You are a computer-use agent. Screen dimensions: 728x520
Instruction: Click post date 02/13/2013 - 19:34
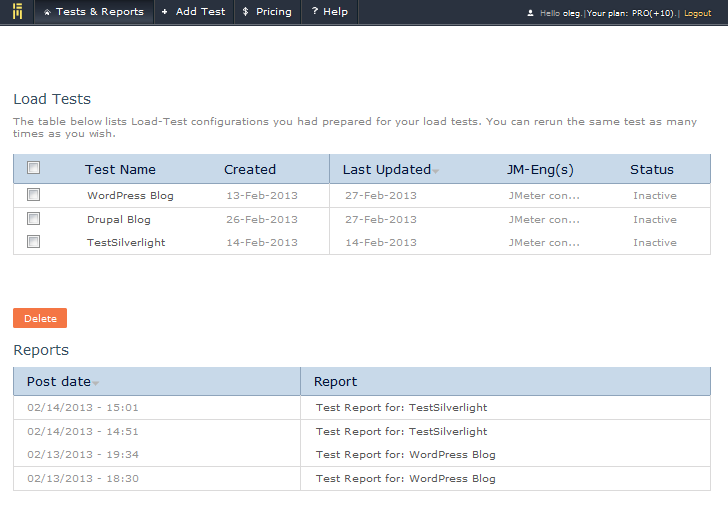(83, 455)
